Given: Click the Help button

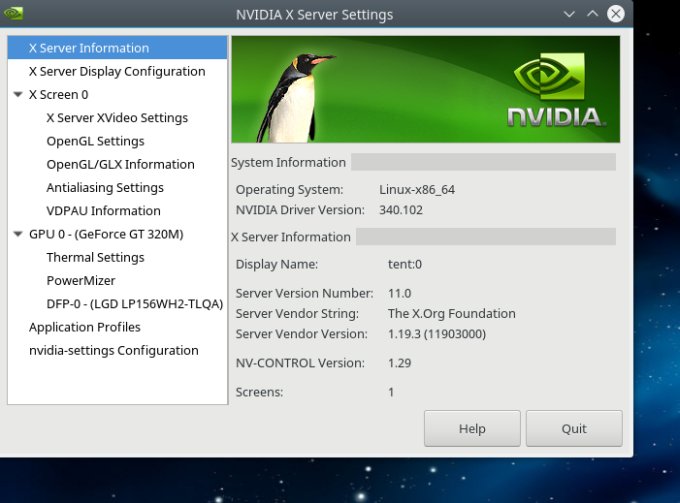Looking at the screenshot, I should pyautogui.click(x=472, y=428).
